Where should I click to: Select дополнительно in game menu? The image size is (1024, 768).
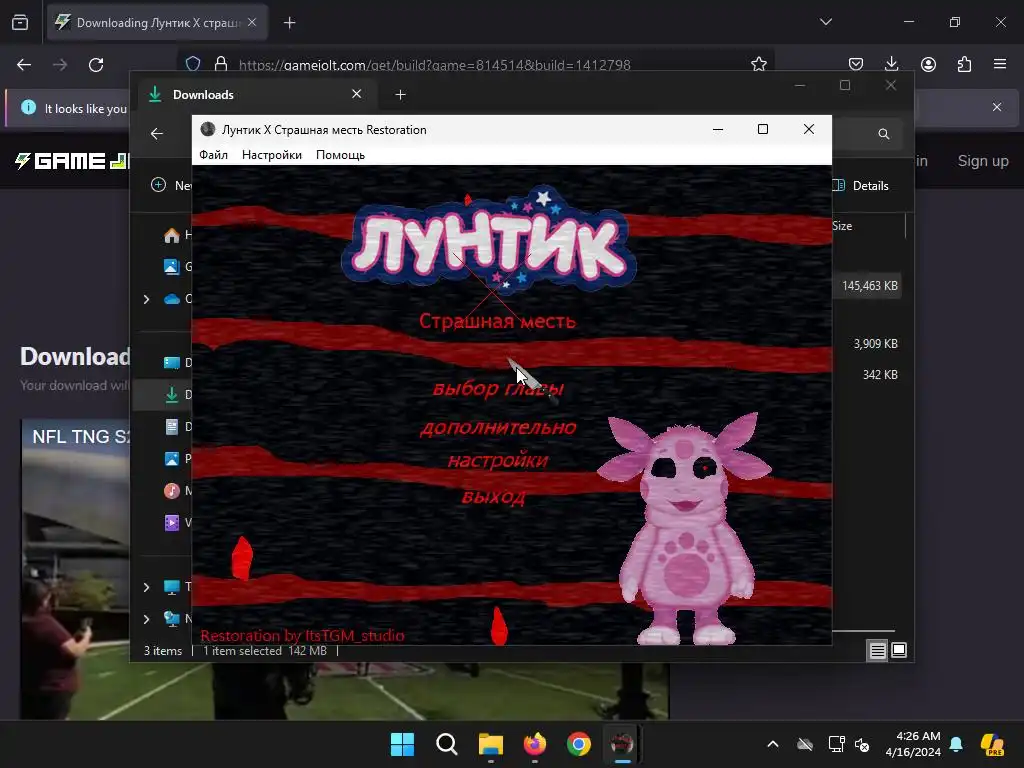pos(498,428)
